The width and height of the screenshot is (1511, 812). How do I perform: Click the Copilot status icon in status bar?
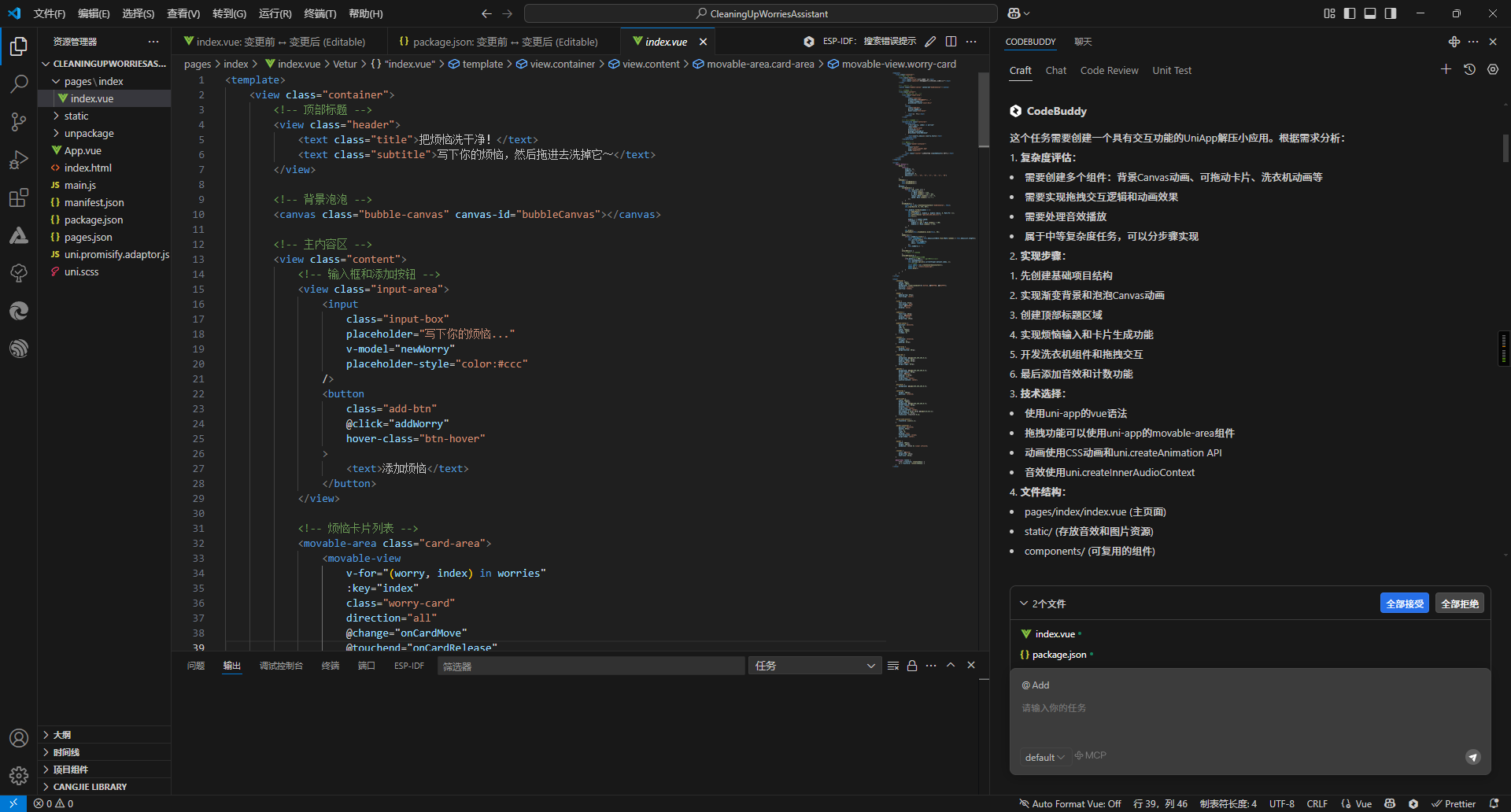pos(1390,803)
